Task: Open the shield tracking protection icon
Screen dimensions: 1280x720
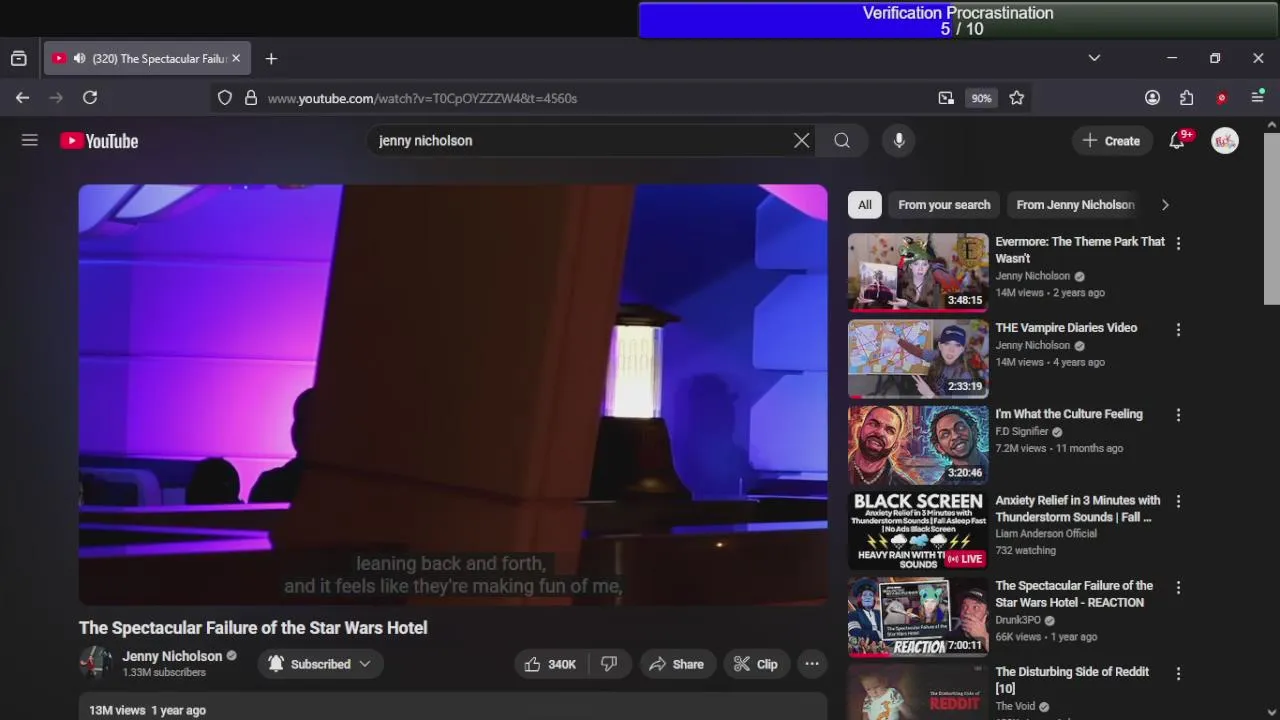Action: coord(225,98)
